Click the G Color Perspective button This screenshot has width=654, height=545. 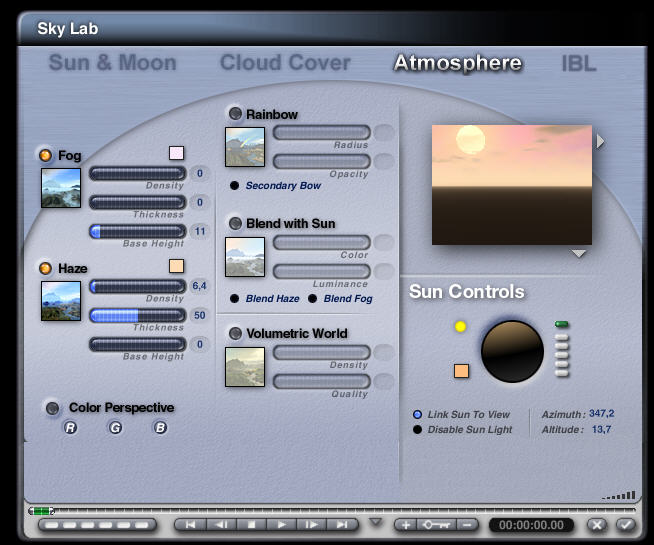click(x=116, y=427)
